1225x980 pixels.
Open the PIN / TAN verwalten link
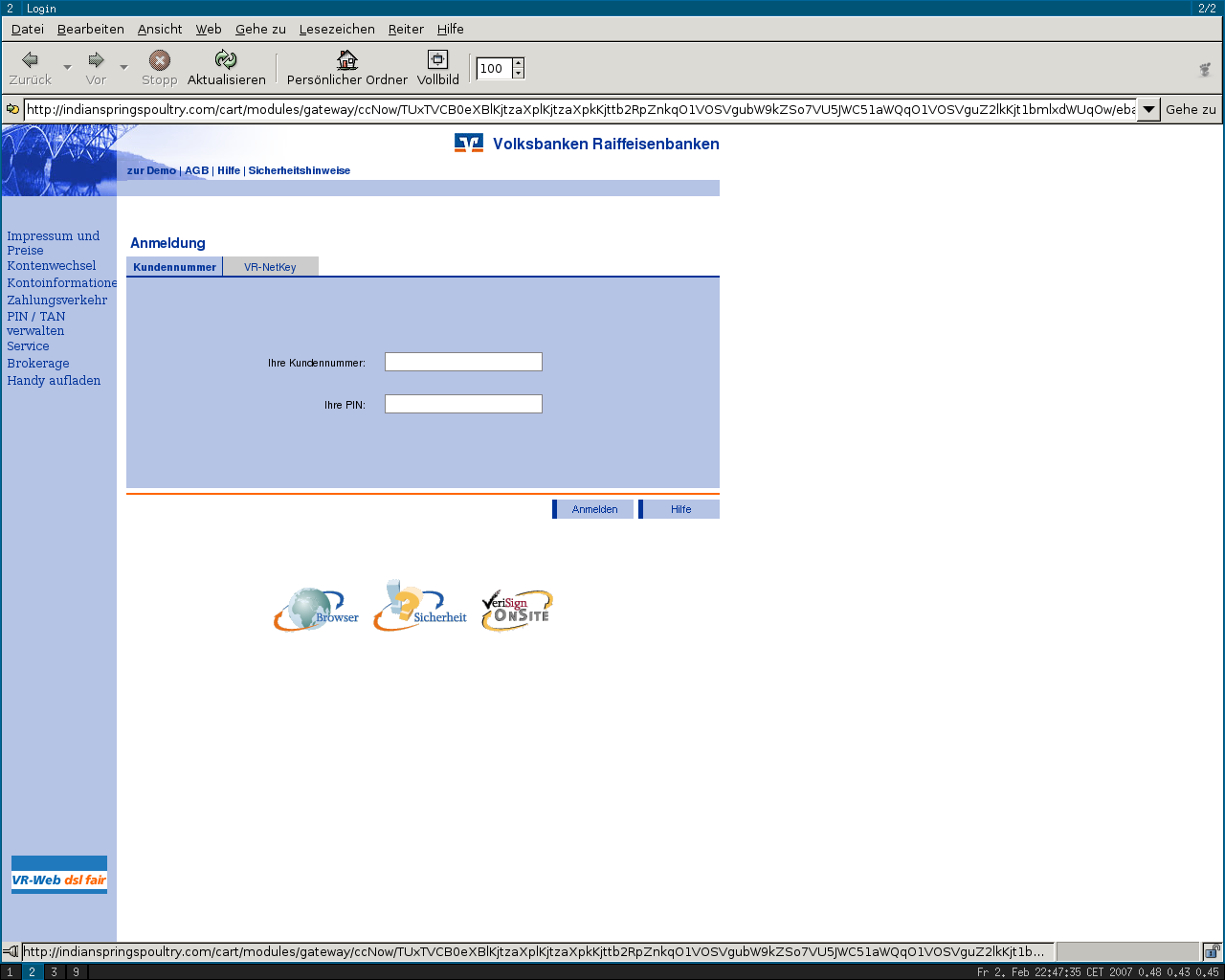click(x=36, y=323)
